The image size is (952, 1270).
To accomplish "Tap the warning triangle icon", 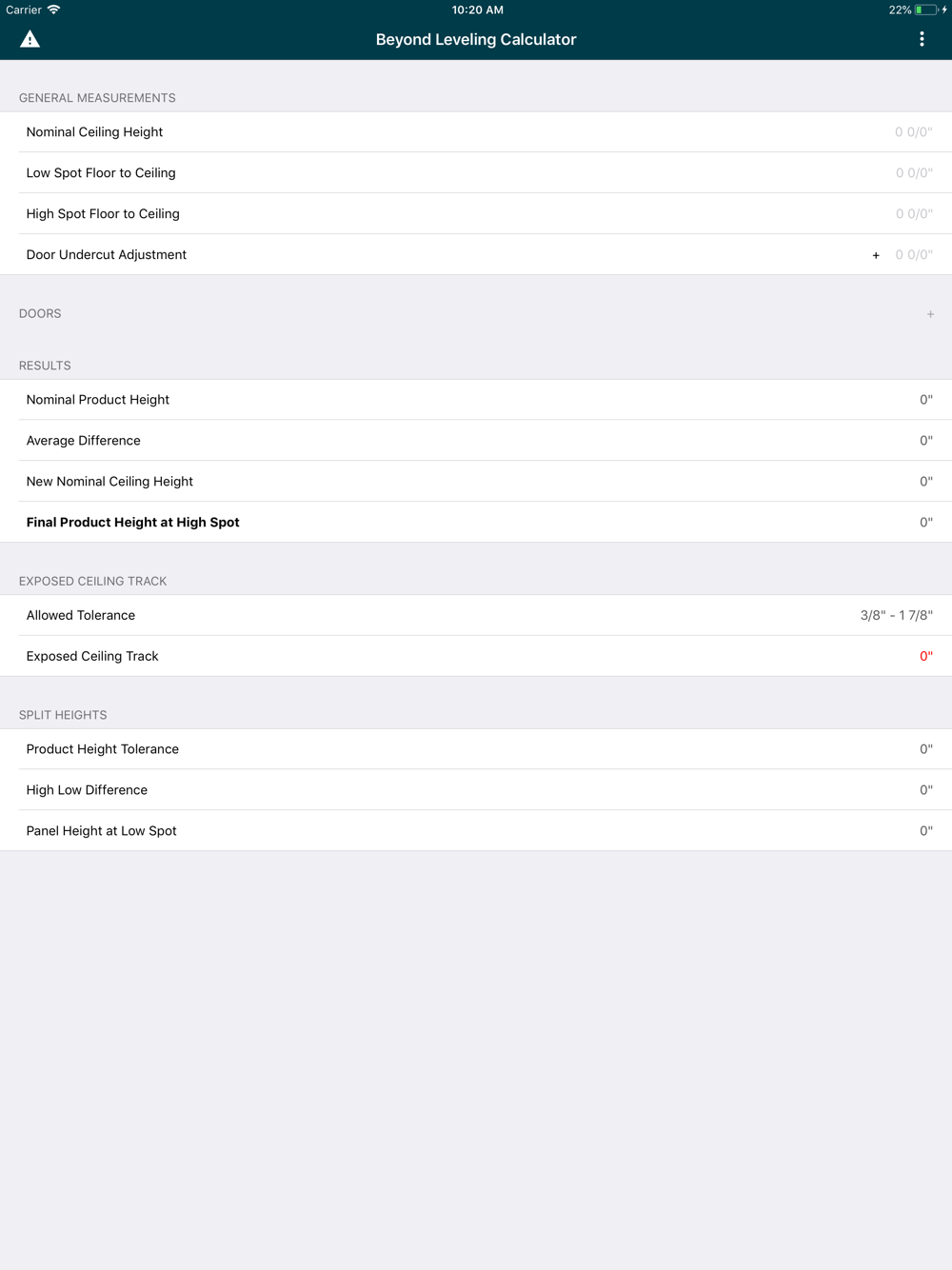I will coord(30,39).
